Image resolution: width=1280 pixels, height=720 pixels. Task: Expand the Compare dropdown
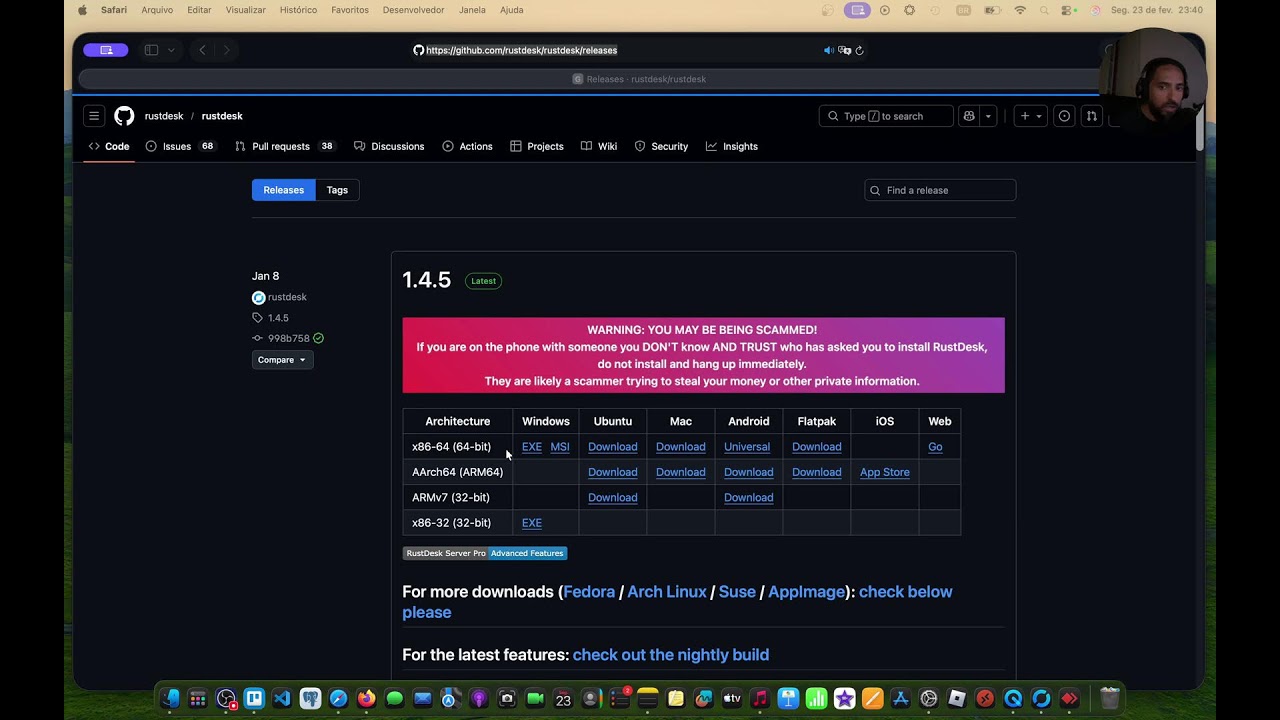pyautogui.click(x=282, y=360)
